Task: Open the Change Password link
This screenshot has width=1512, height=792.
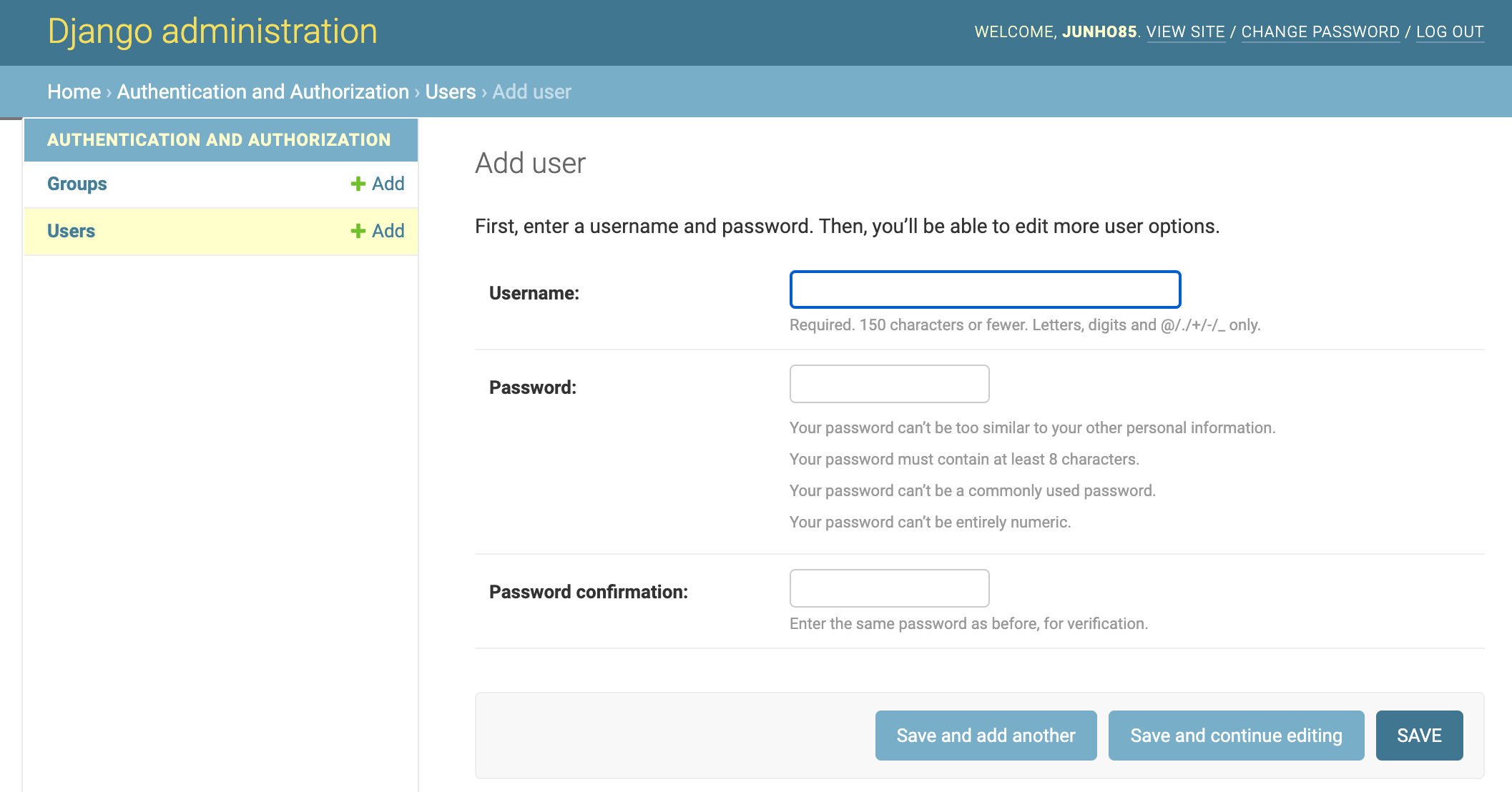Action: tap(1320, 32)
